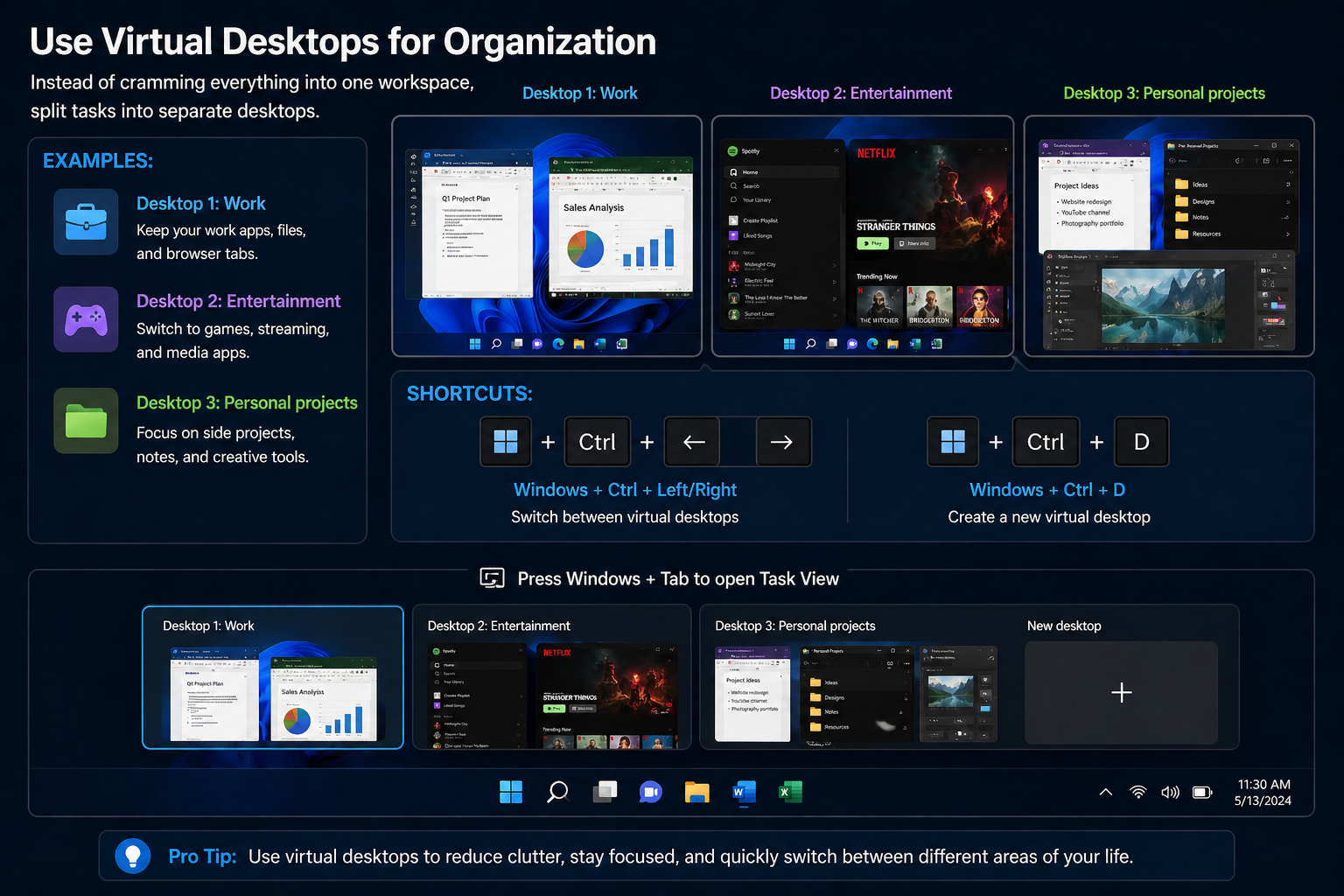The image size is (1344, 896).
Task: Click Create Playlist in Spotify
Action: pos(780,221)
